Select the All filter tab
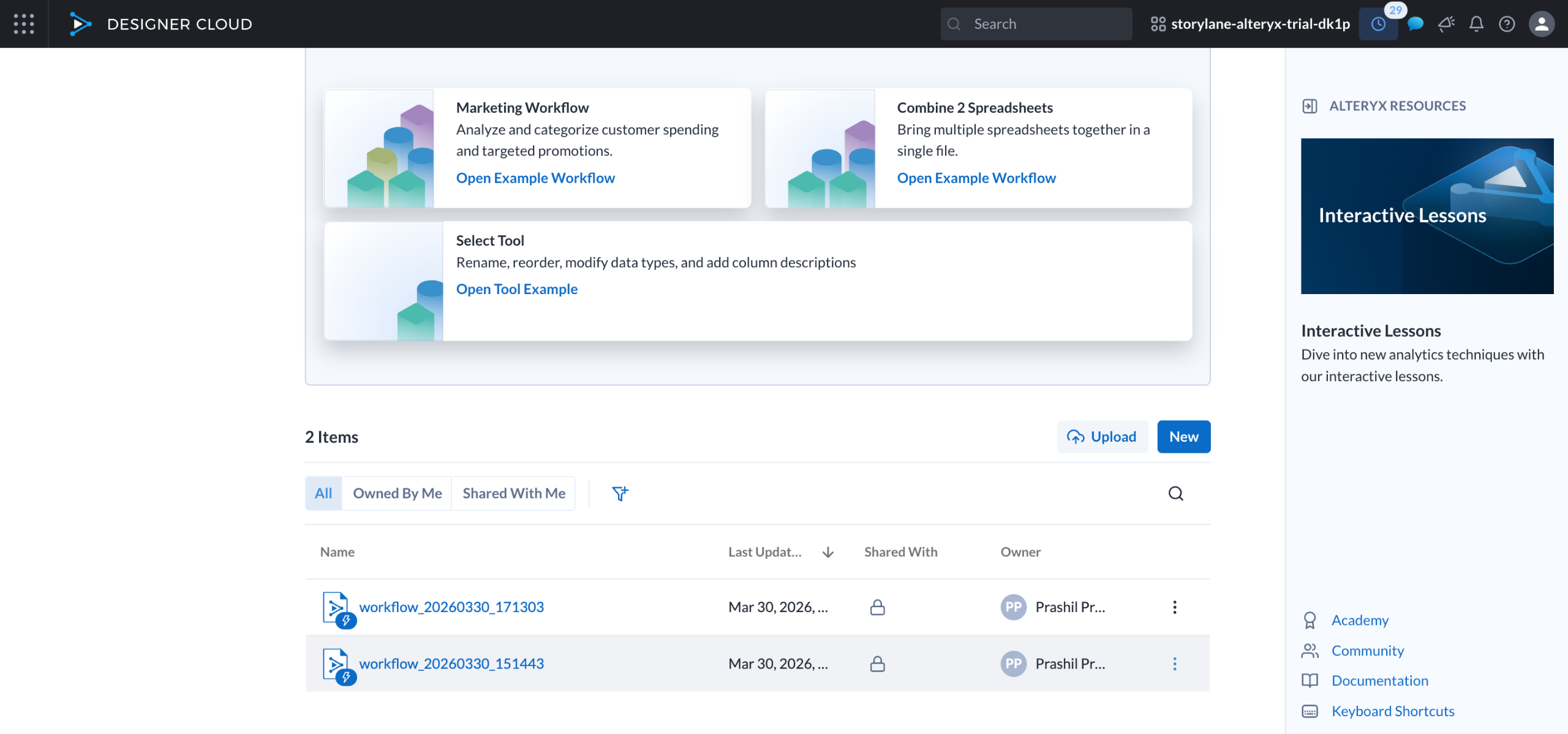 (323, 493)
